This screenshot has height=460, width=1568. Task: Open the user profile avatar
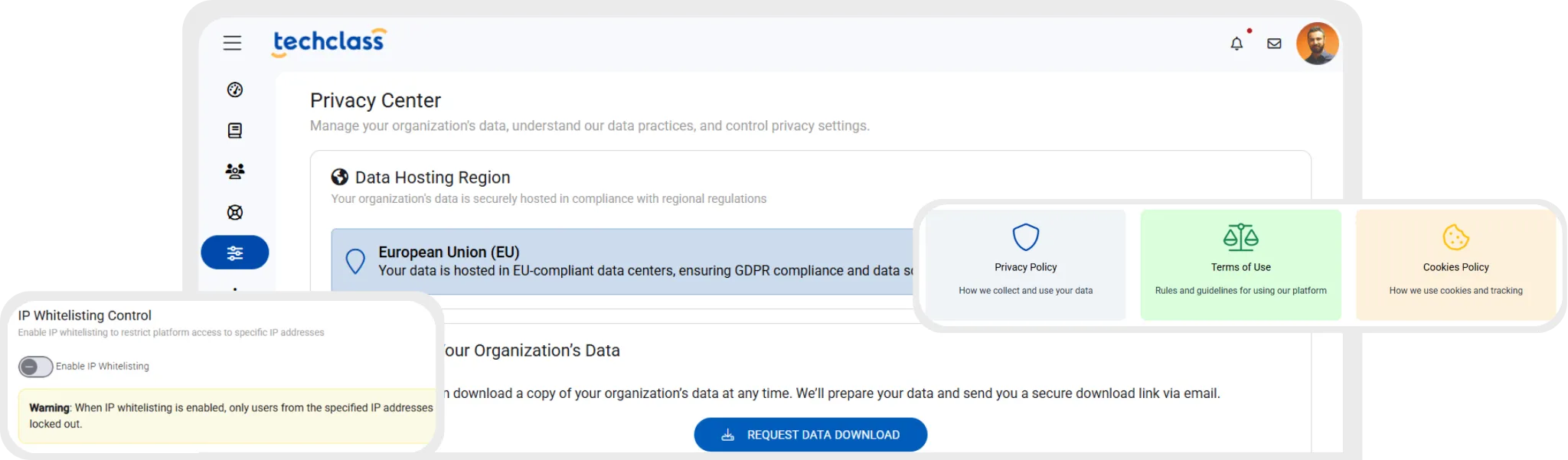coord(1317,43)
